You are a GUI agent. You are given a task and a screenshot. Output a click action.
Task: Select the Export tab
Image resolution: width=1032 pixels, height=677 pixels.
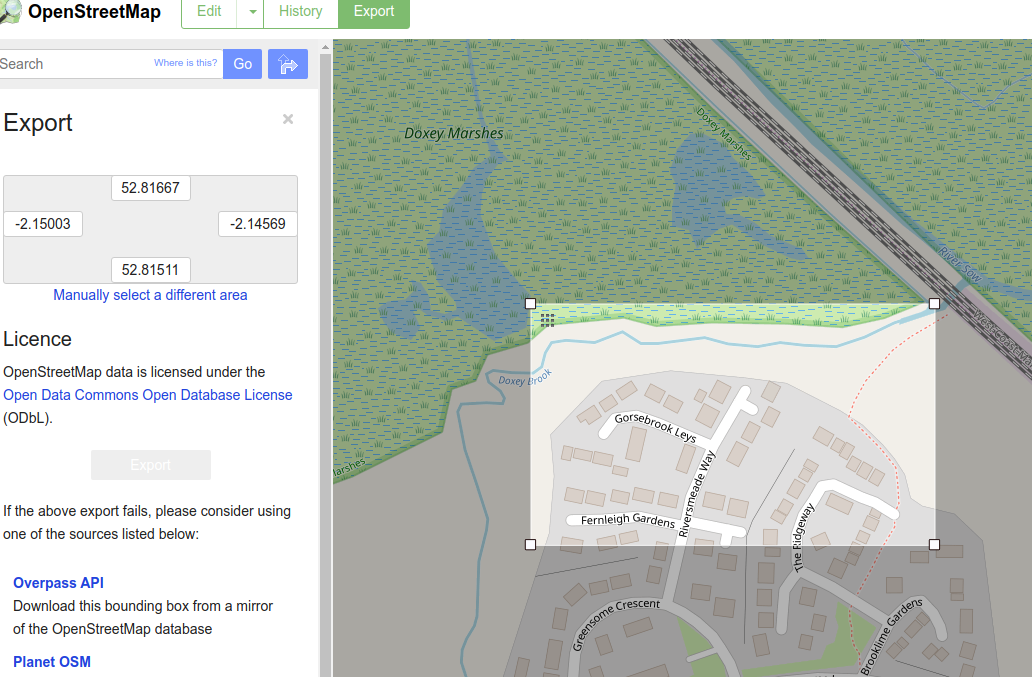pos(374,12)
